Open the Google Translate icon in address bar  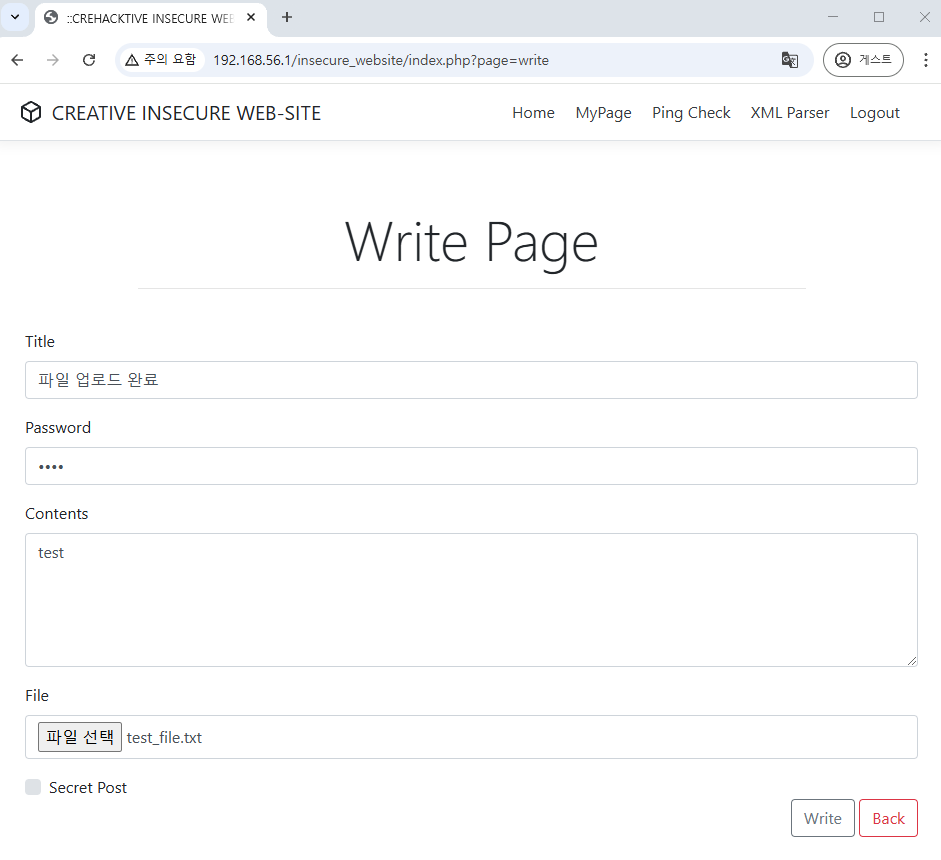(x=789, y=60)
